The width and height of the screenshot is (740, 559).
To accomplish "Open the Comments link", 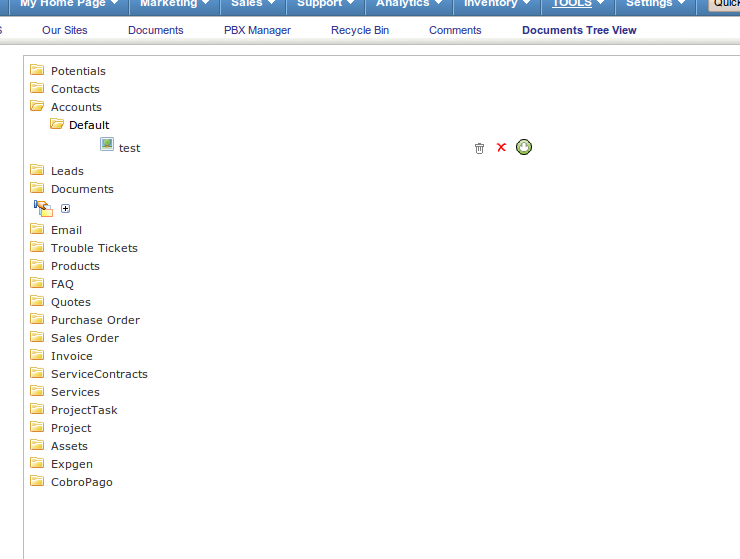I will pos(455,30).
